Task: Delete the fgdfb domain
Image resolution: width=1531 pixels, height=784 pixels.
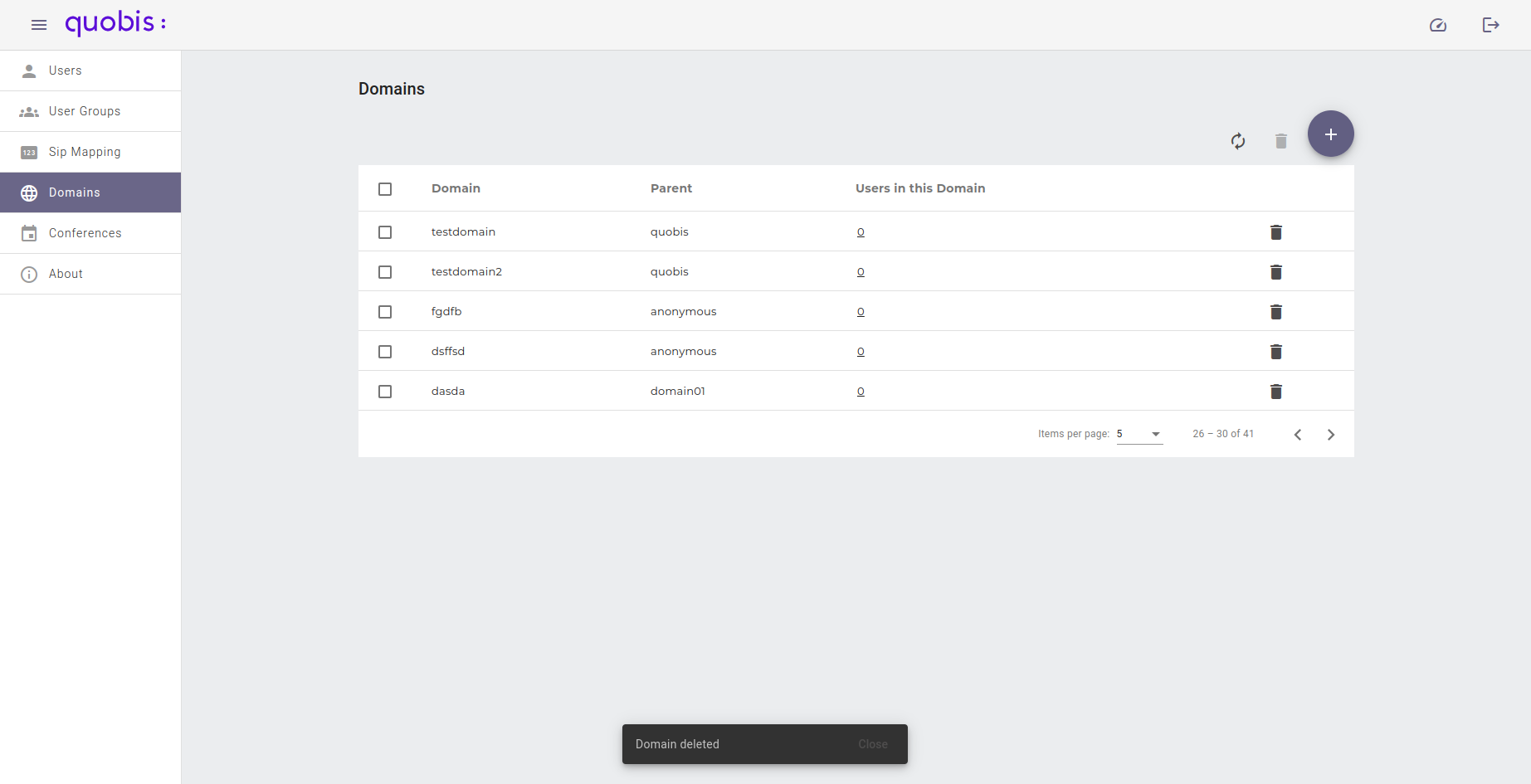Action: pos(1276,312)
